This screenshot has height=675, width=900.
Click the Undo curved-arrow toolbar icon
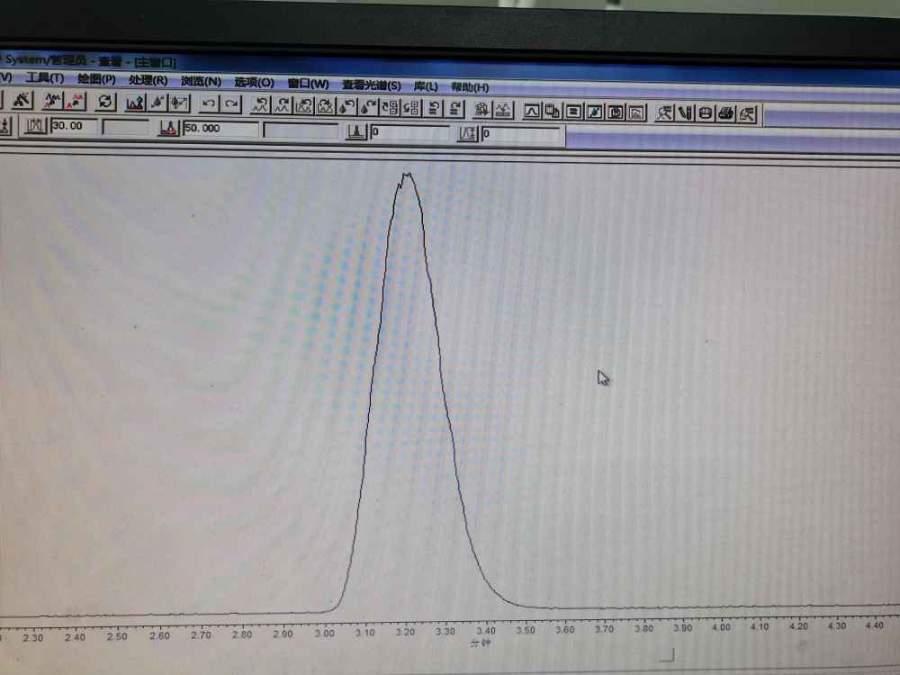(x=209, y=103)
